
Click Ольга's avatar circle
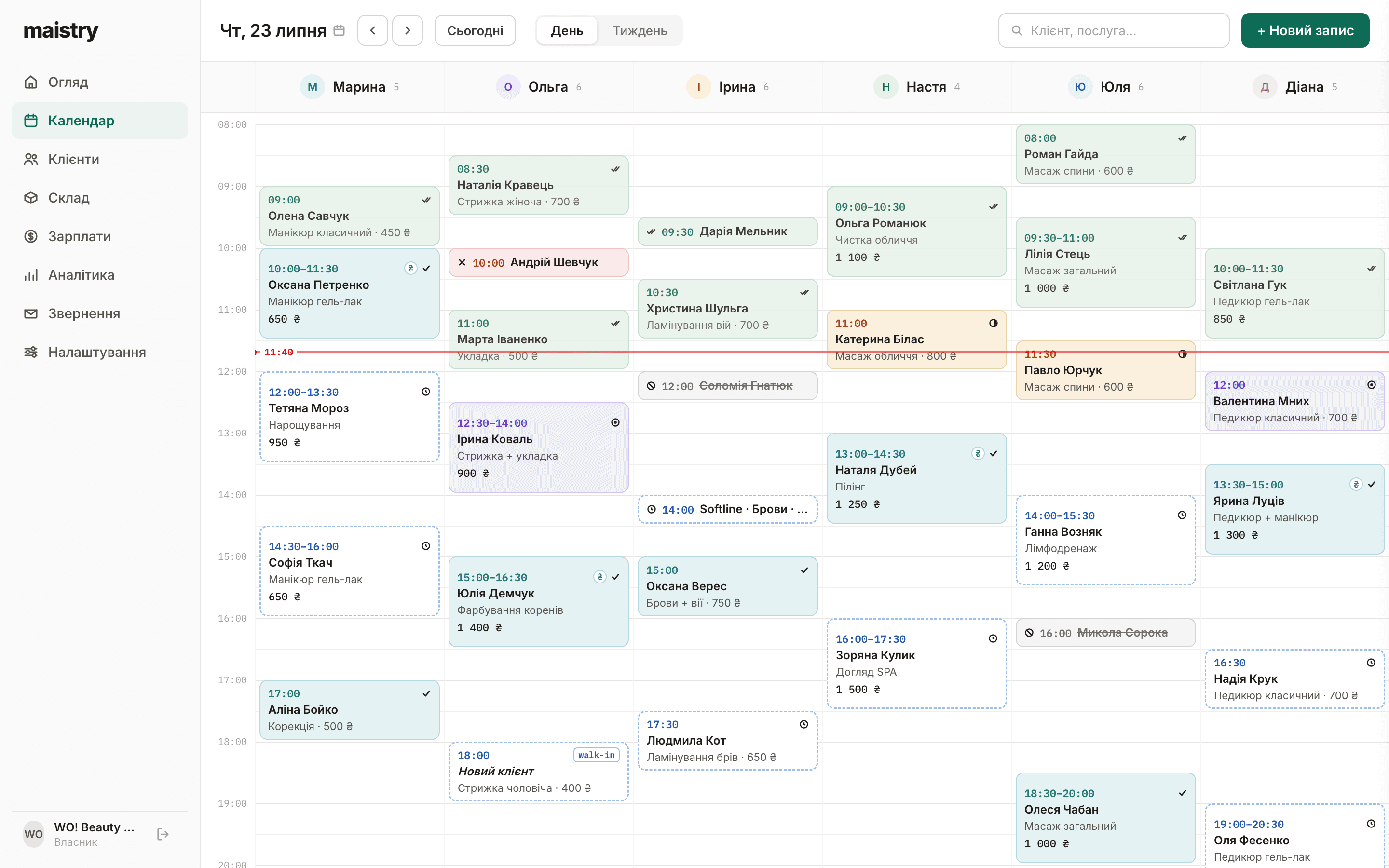(x=508, y=87)
